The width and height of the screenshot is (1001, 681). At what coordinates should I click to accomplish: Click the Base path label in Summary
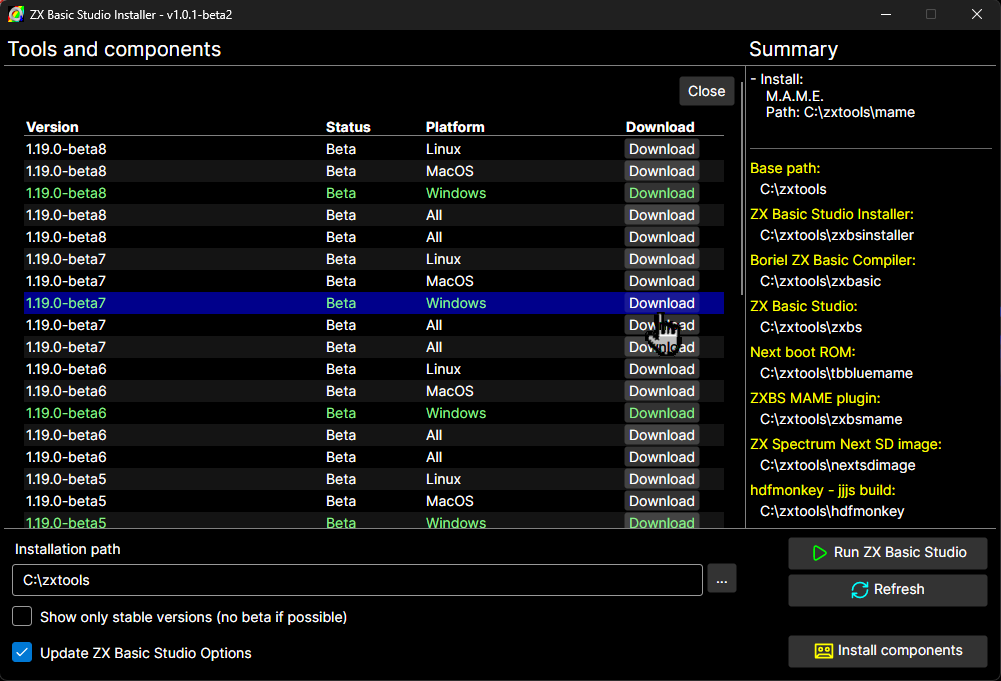785,168
